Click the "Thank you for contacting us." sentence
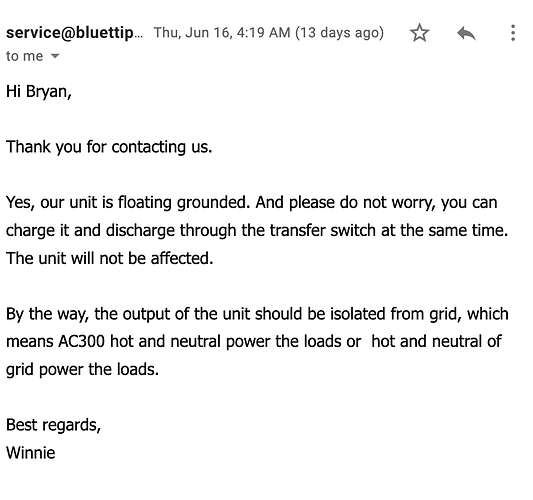The image size is (533, 500). pyautogui.click(x=109, y=147)
